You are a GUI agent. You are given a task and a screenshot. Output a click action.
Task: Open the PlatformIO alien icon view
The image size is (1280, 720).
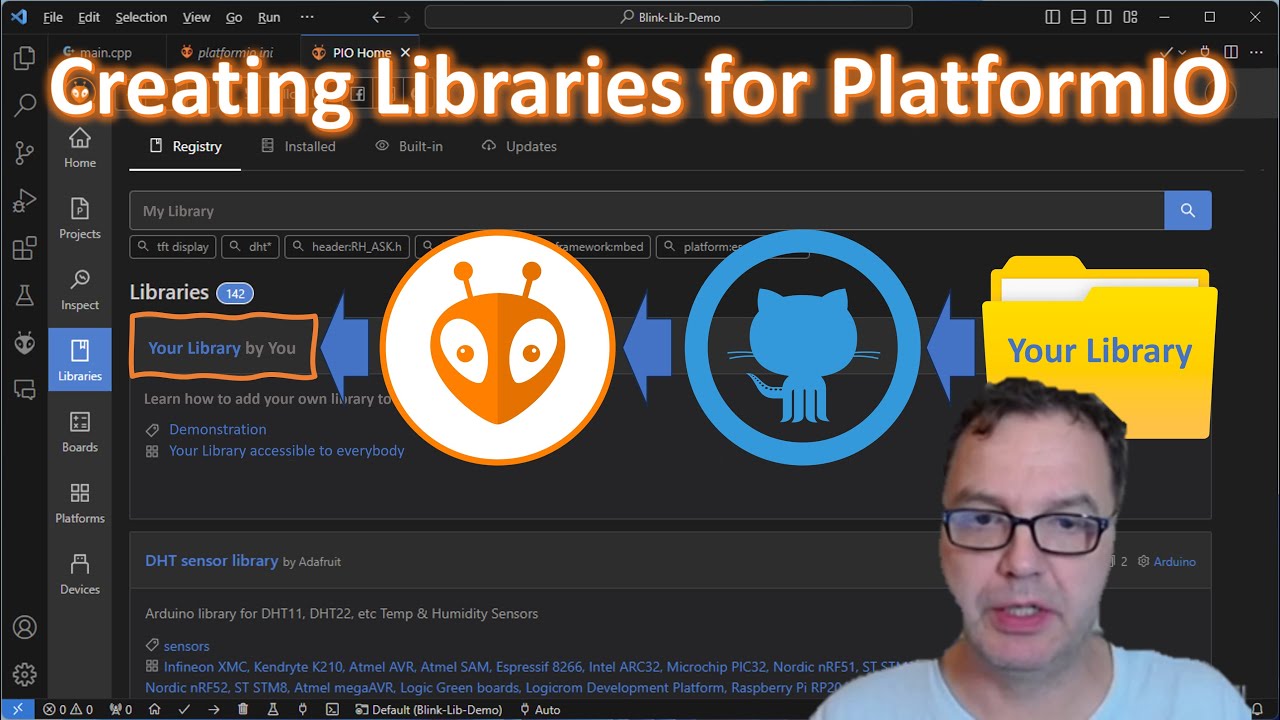[24, 343]
